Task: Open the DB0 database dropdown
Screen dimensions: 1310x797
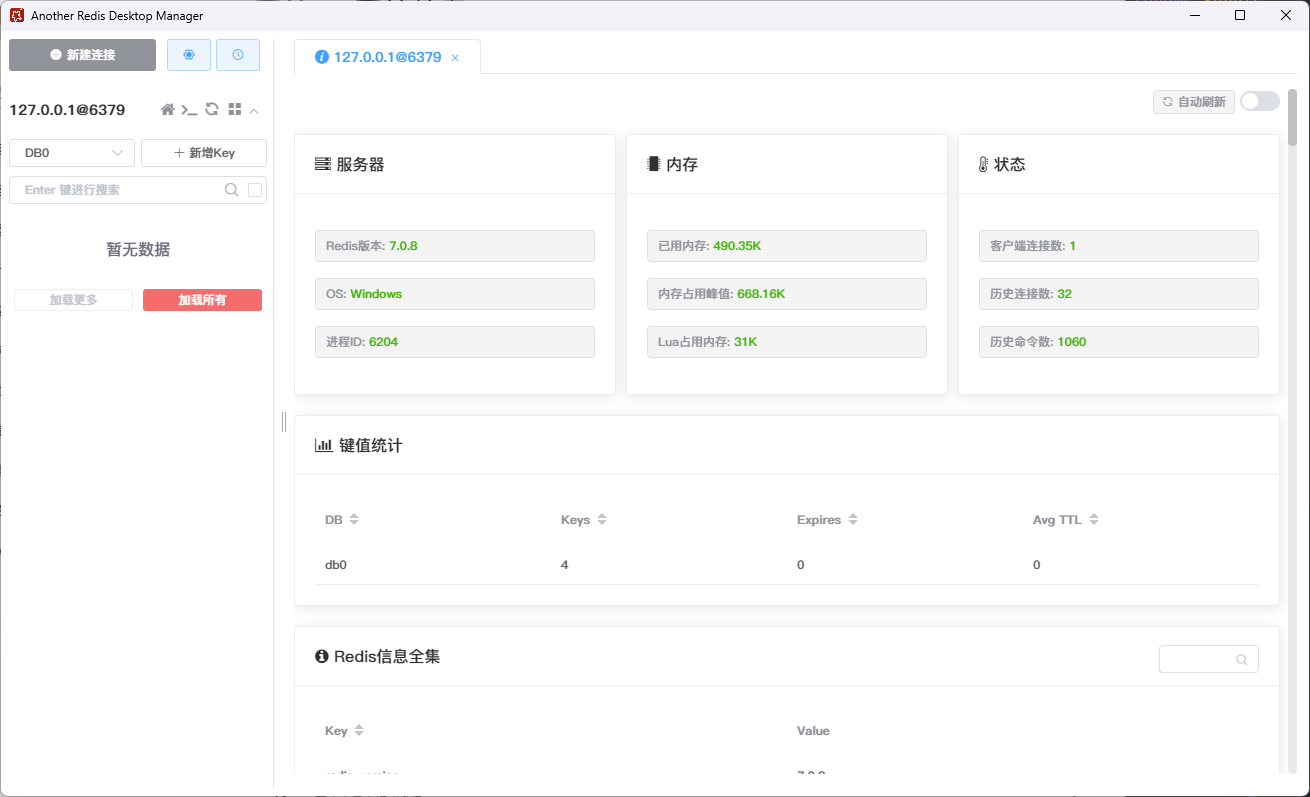Action: pyautogui.click(x=72, y=153)
